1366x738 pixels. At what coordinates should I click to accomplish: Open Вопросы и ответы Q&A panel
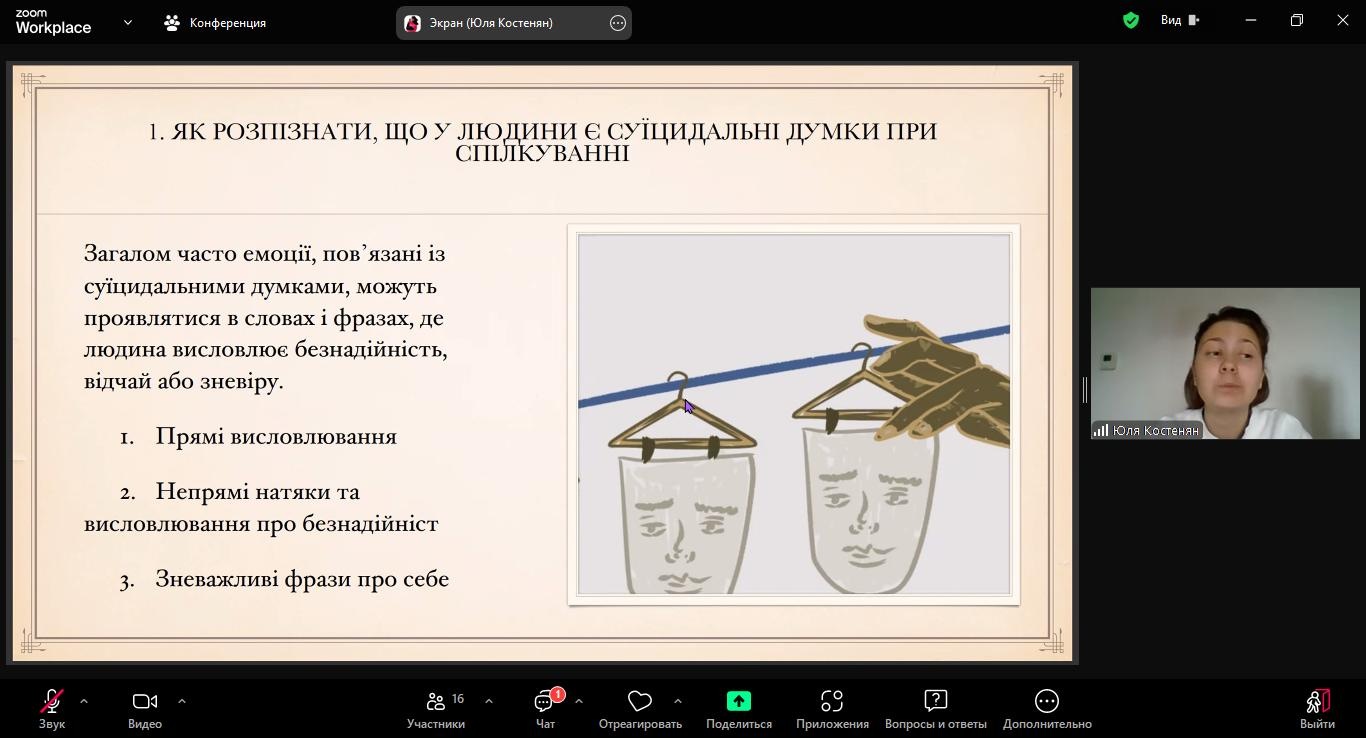(935, 708)
